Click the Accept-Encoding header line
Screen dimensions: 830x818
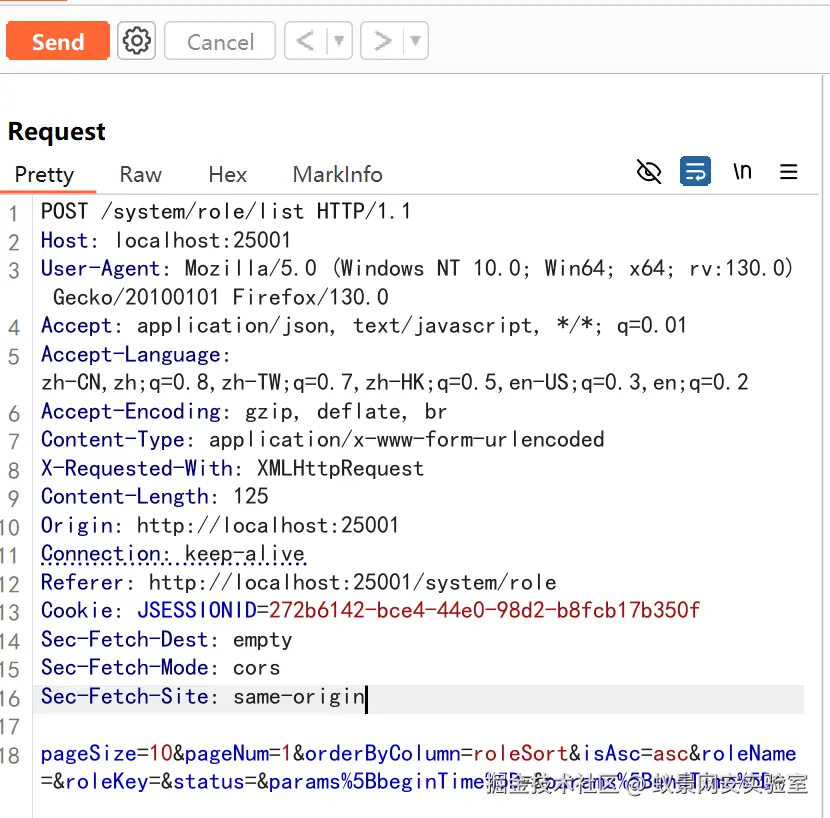[x=244, y=411]
